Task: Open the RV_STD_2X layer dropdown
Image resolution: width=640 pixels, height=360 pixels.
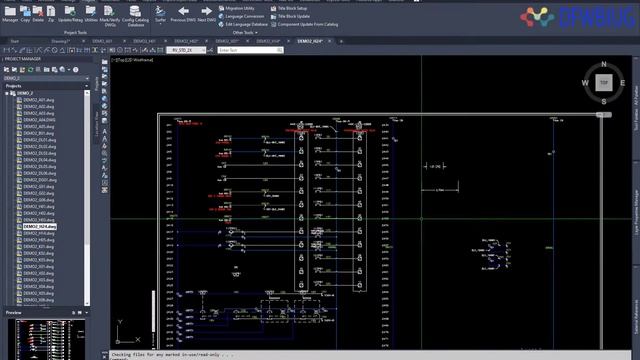Action: (186, 50)
